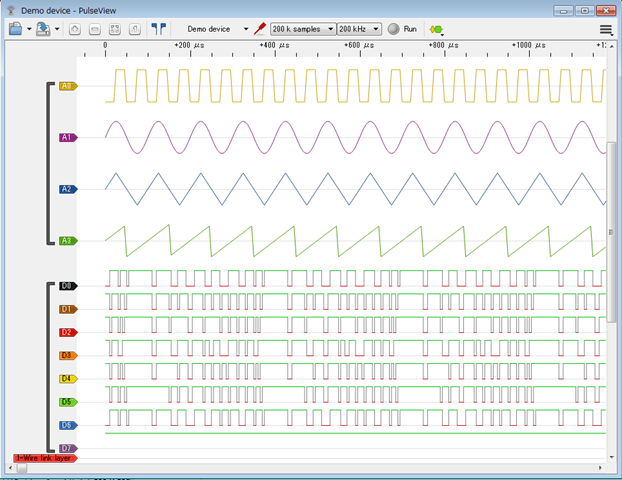Image resolution: width=622 pixels, height=480 pixels.
Task: Open the Demo device selector dropdown
Action: point(214,29)
